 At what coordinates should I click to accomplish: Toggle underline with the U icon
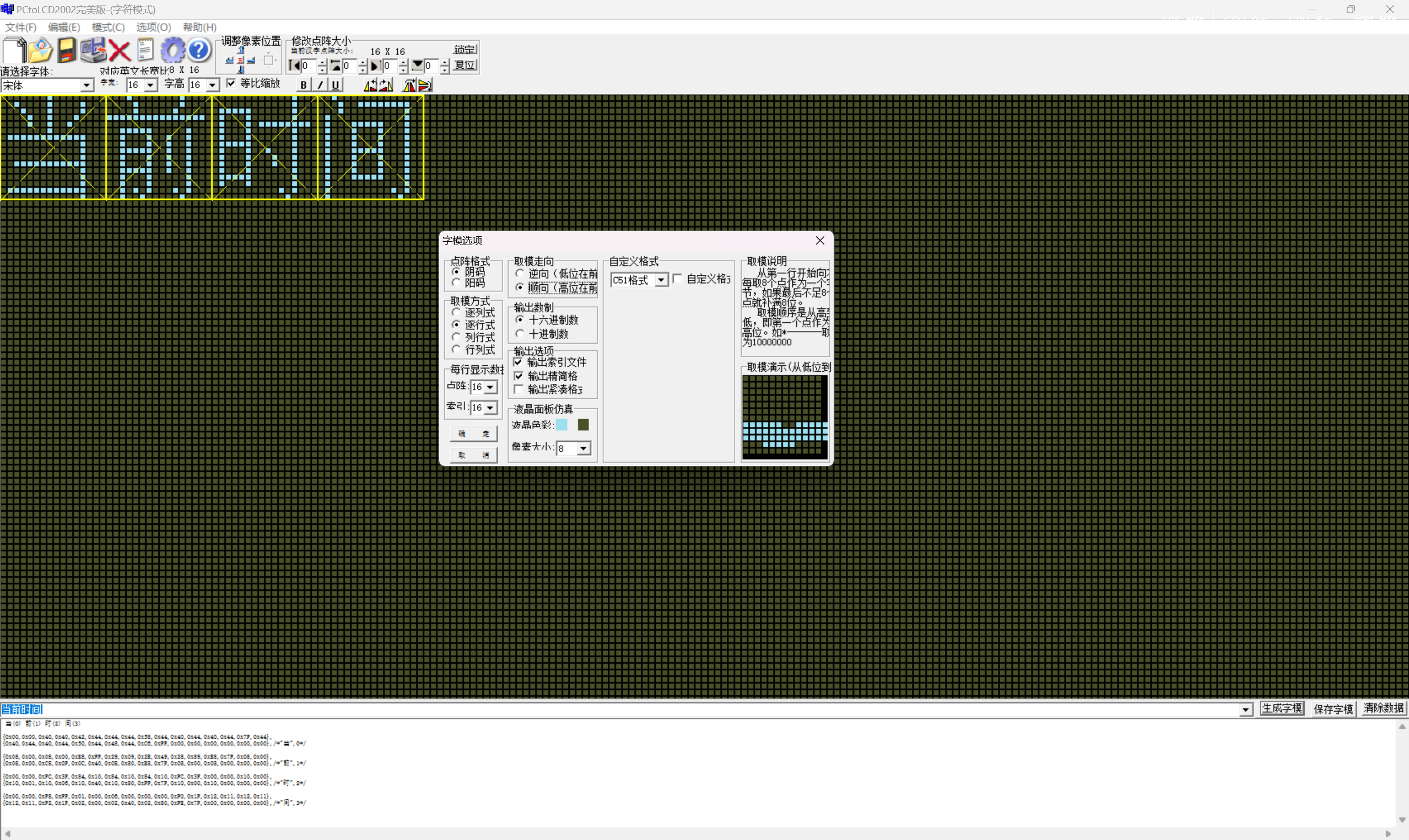pyautogui.click(x=336, y=85)
